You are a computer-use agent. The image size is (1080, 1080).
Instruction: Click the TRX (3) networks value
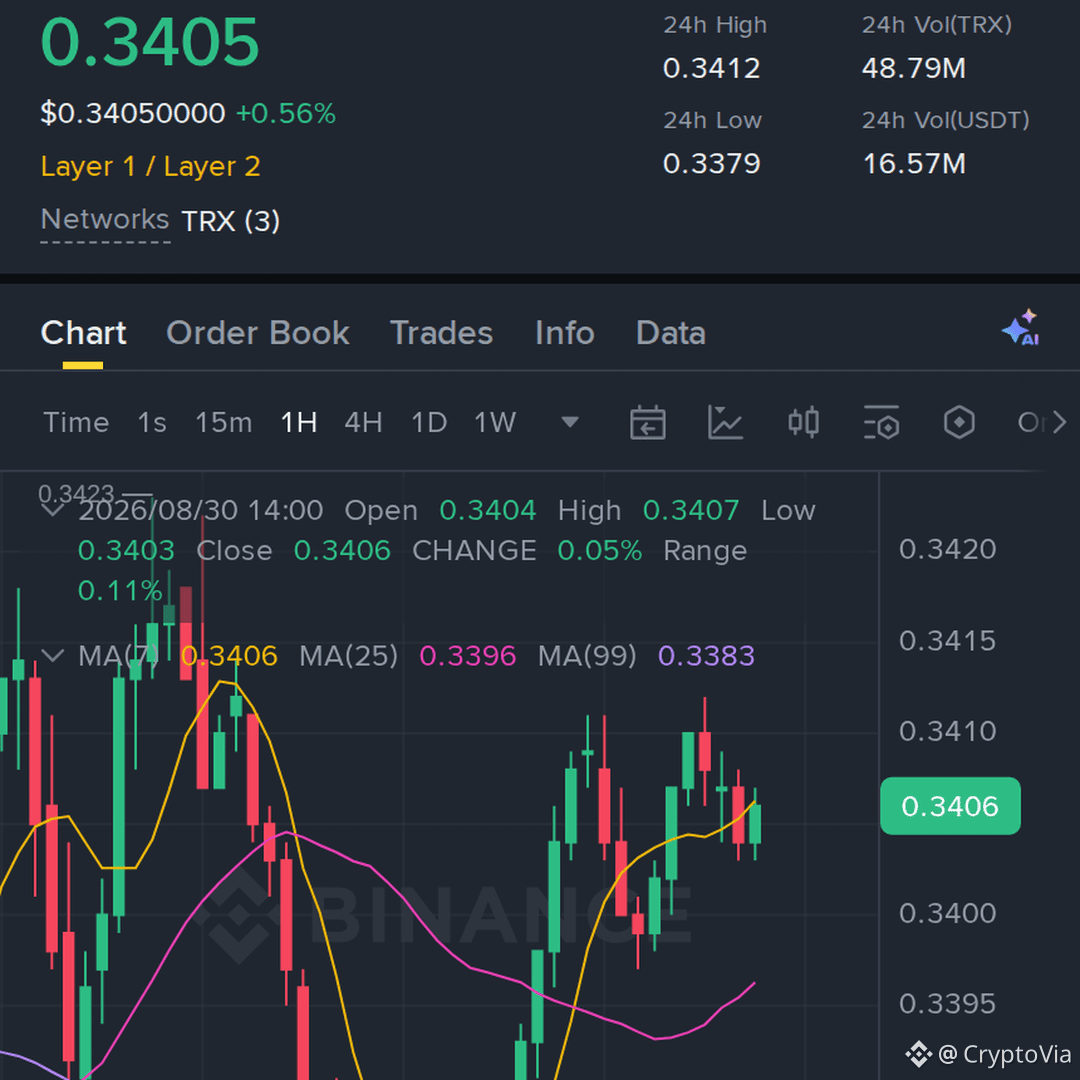[x=231, y=221]
